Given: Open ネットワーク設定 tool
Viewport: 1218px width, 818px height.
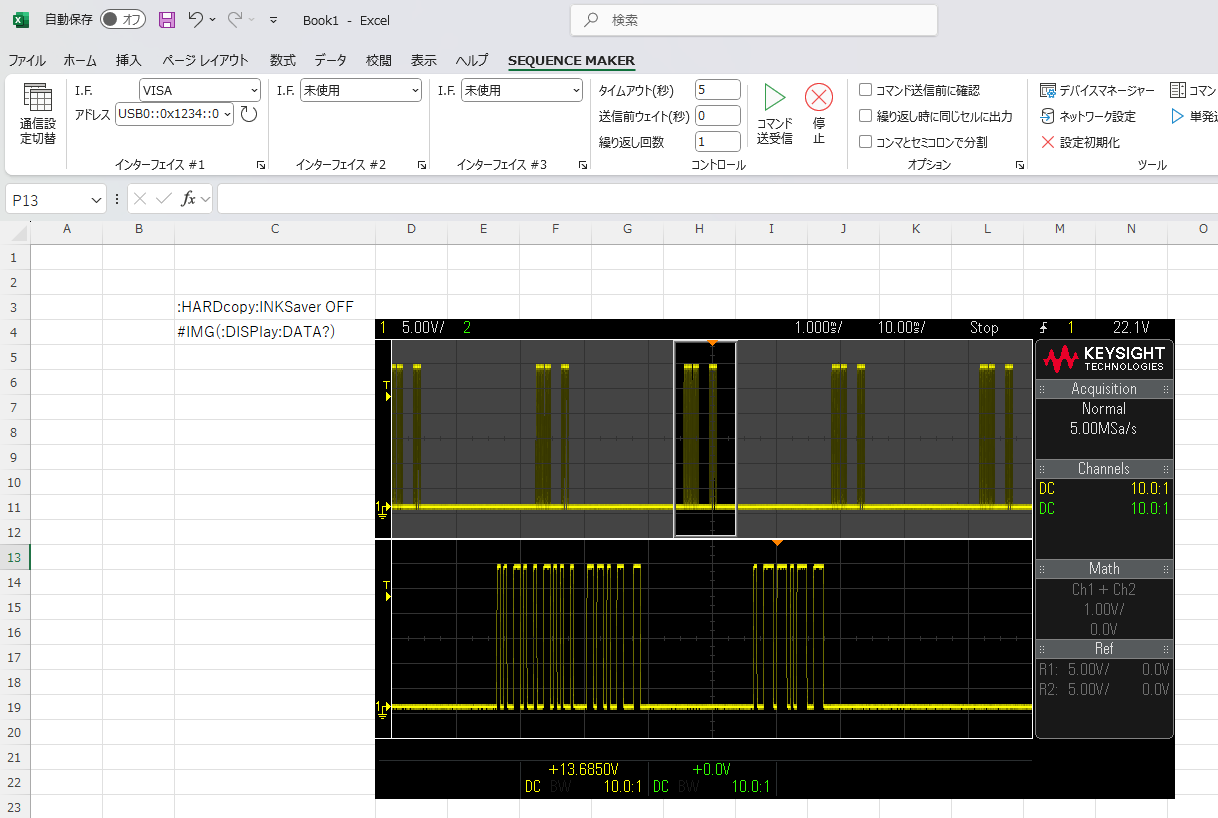Looking at the screenshot, I should pyautogui.click(x=1088, y=116).
